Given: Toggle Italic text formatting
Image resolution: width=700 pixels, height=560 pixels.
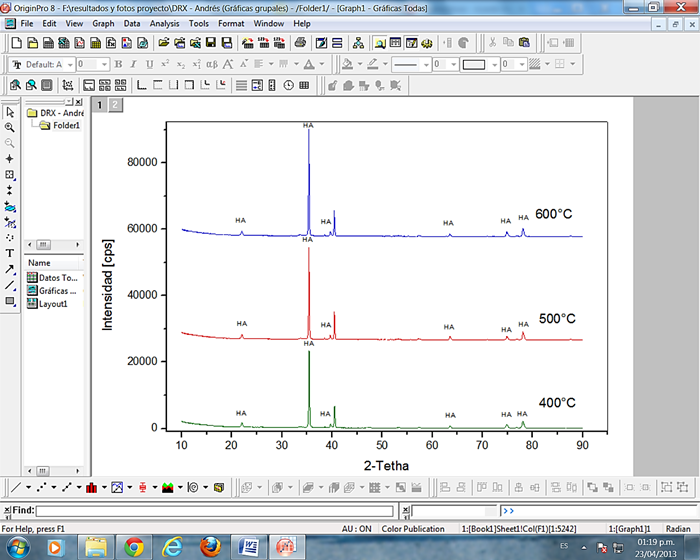Looking at the screenshot, I should [133, 64].
